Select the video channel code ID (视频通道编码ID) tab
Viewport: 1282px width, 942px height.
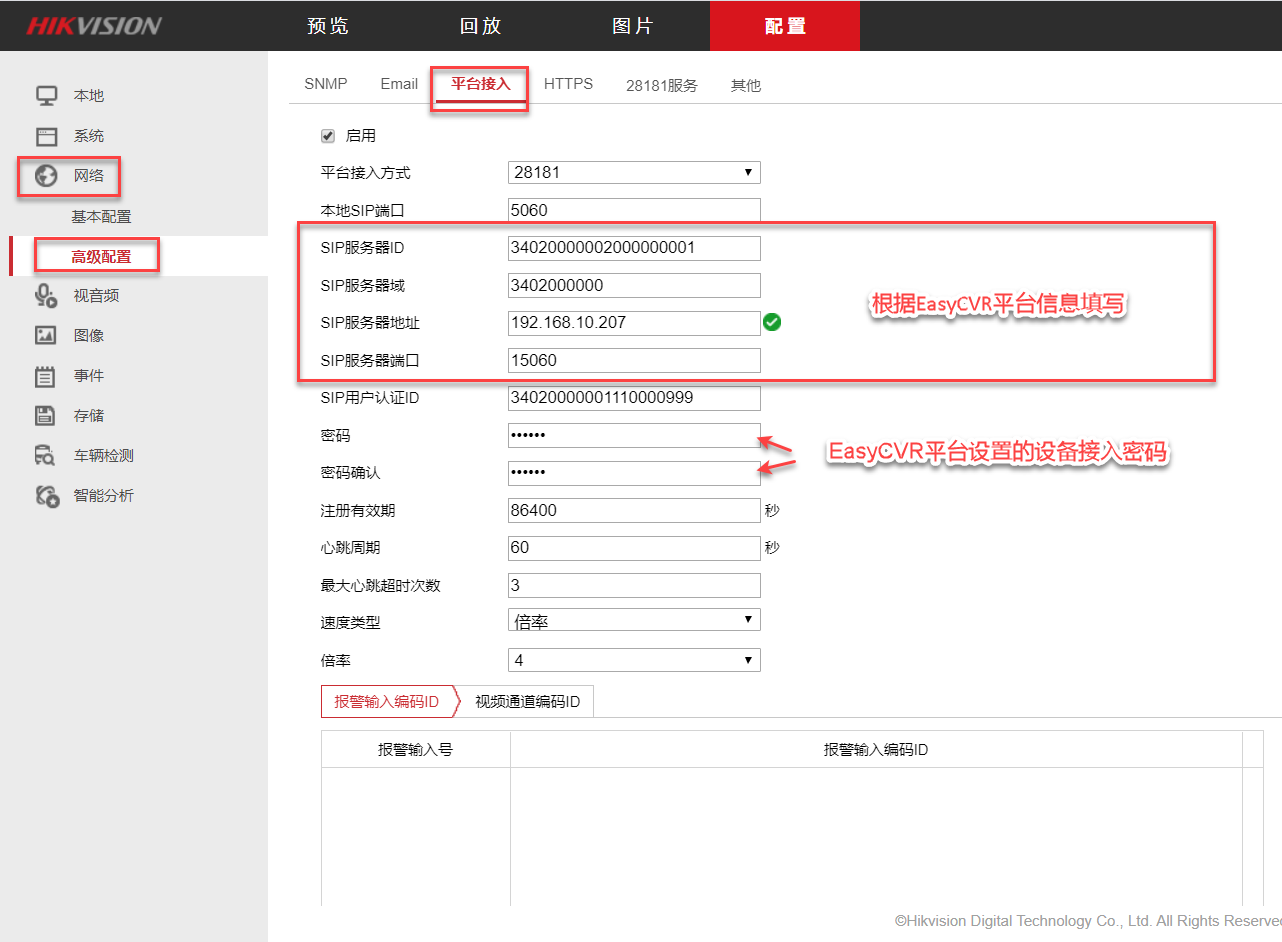click(x=527, y=702)
